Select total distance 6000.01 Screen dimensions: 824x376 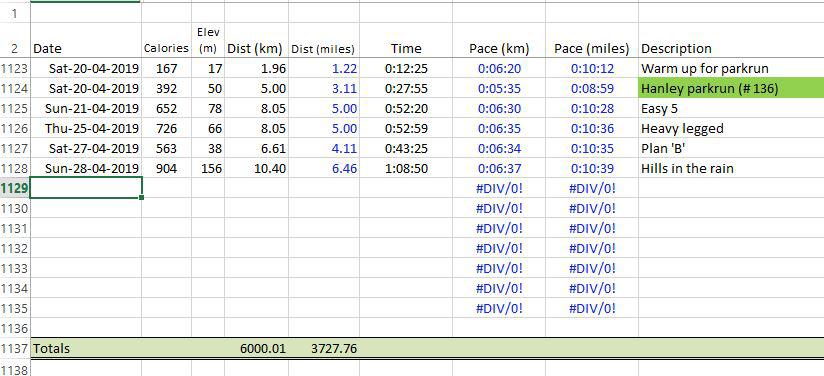256,348
